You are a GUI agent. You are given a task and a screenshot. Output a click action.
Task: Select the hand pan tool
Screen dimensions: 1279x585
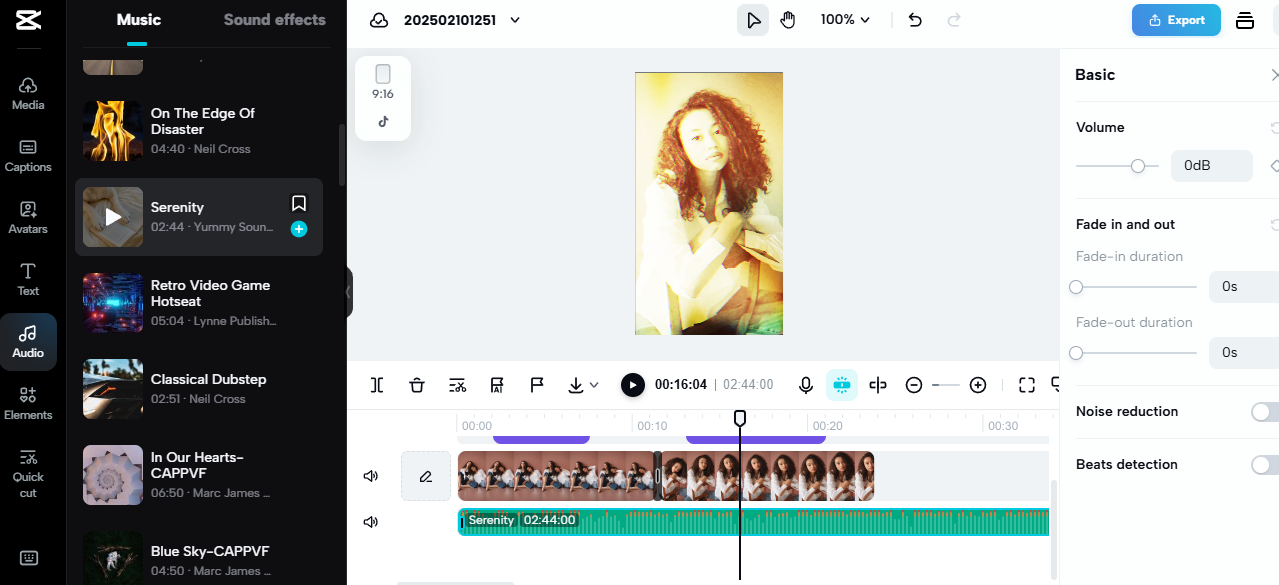point(788,20)
